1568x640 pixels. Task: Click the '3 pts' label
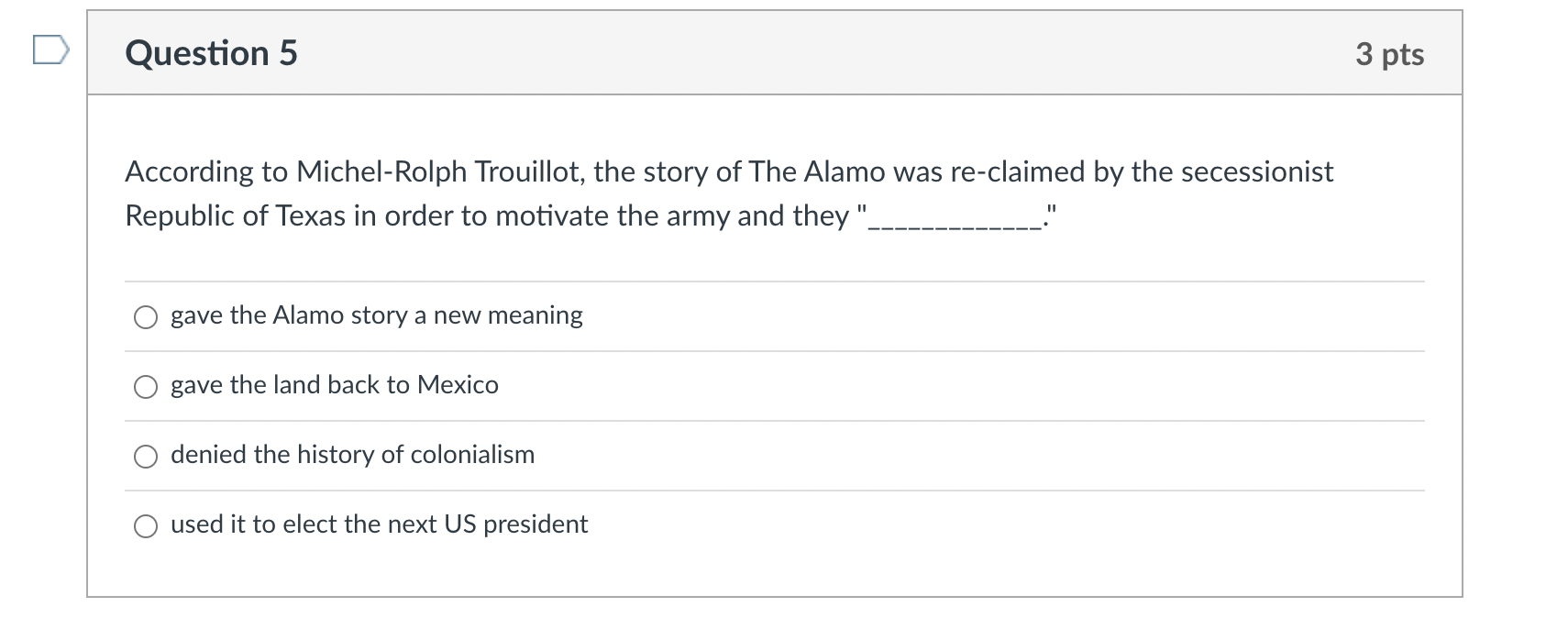point(1392,54)
